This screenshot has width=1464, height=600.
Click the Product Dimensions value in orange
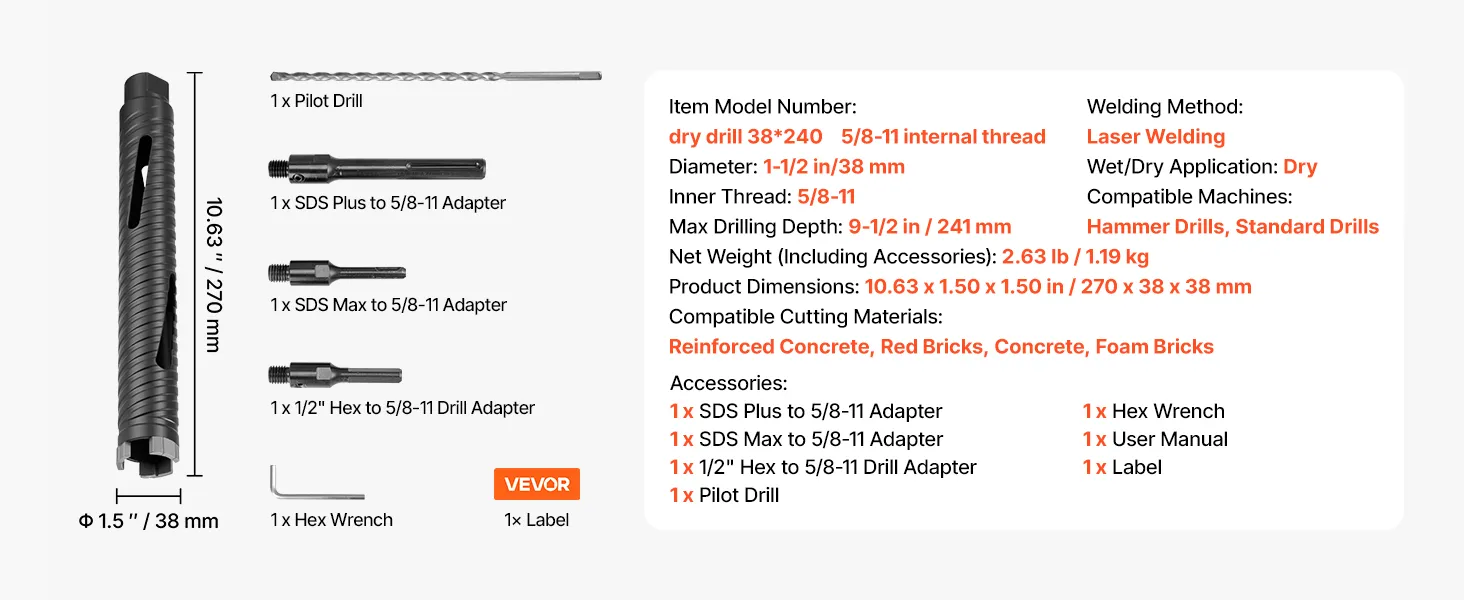tap(1058, 287)
